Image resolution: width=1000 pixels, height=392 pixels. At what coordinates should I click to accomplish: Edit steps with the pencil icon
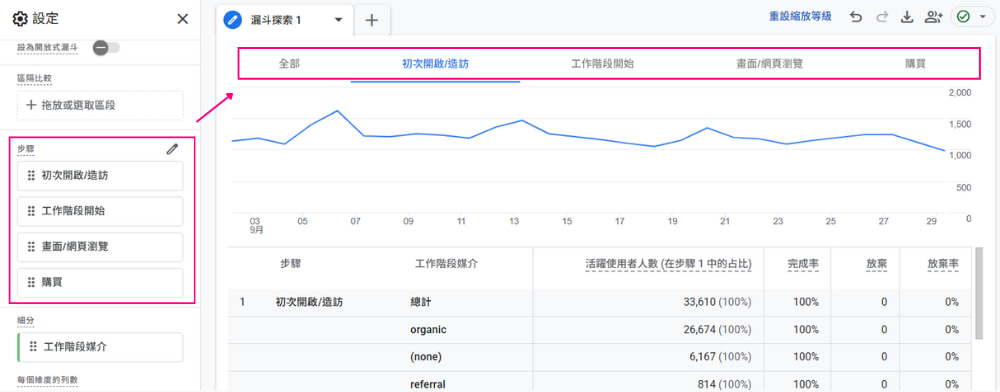[172, 149]
